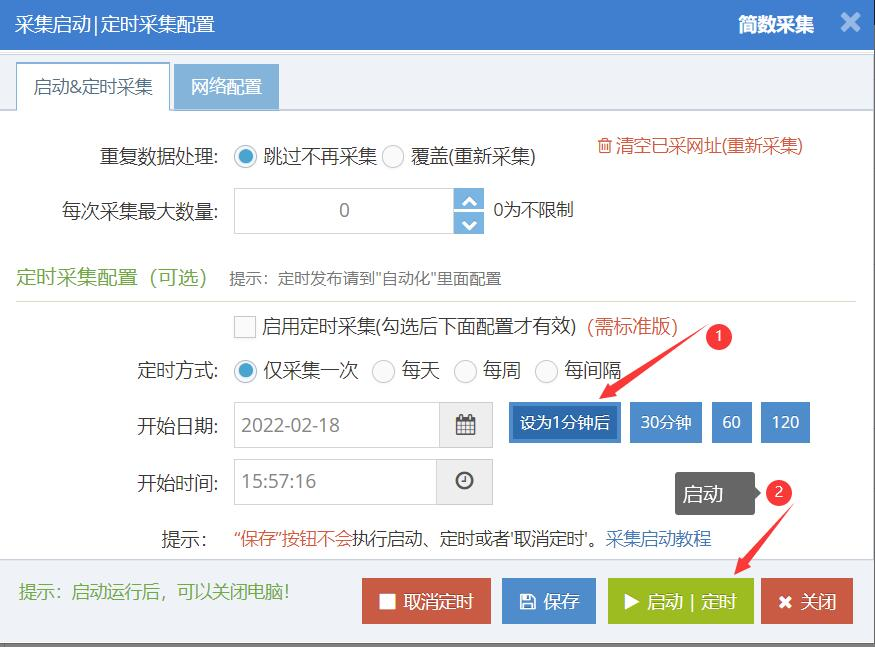Select 覆盖(重新采集) radio option
The width and height of the screenshot is (875, 647).
pyautogui.click(x=393, y=157)
